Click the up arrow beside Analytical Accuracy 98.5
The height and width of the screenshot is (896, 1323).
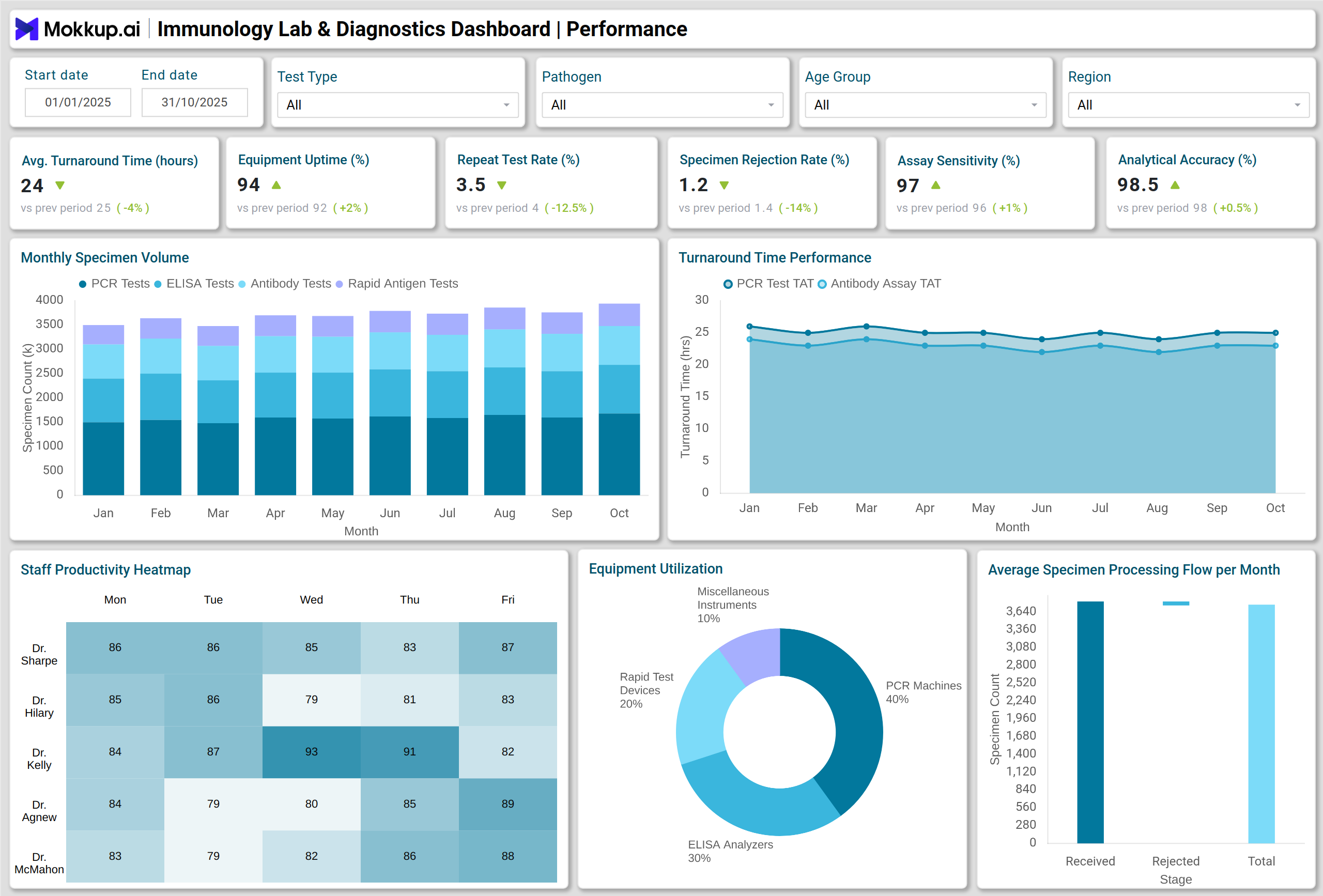pyautogui.click(x=1175, y=185)
